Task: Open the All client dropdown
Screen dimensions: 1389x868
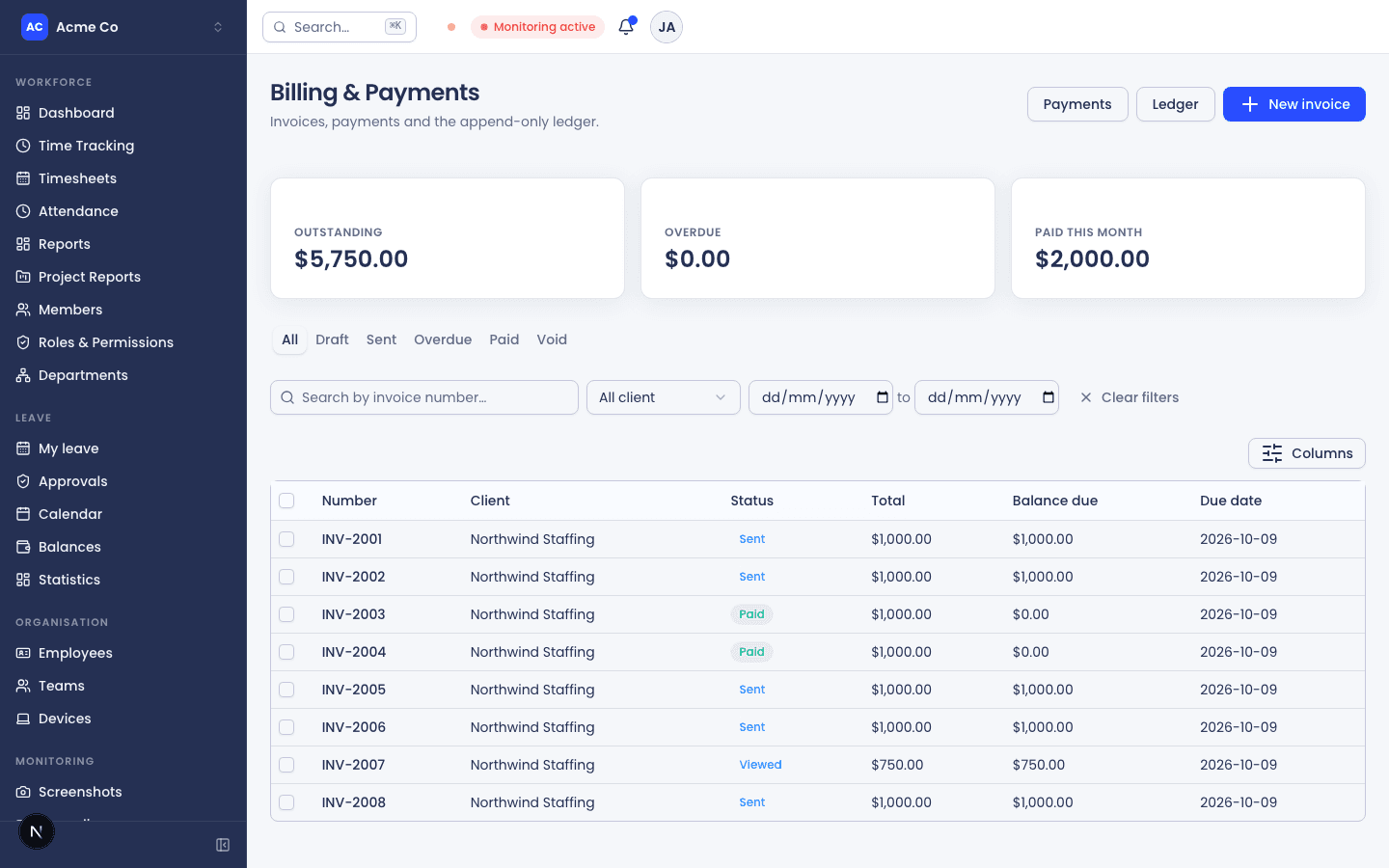Action: click(x=664, y=397)
